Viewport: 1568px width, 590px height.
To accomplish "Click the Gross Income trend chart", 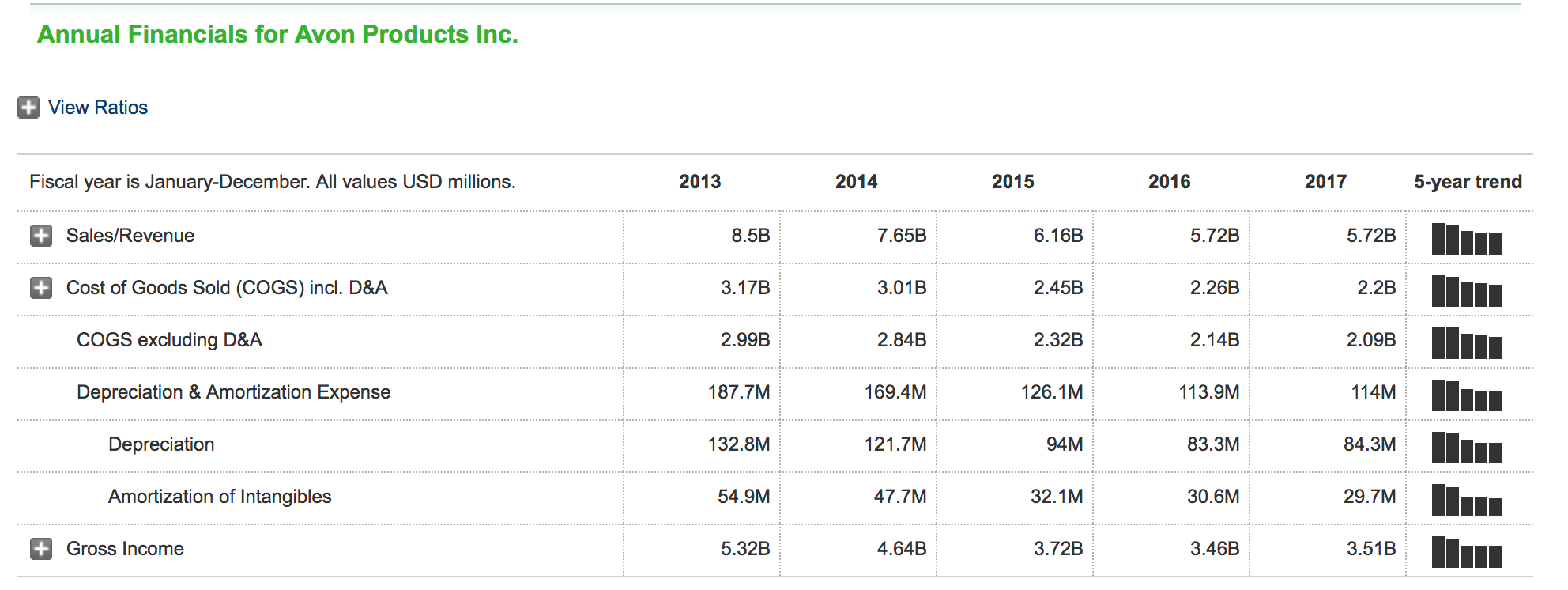I will 1466,551.
